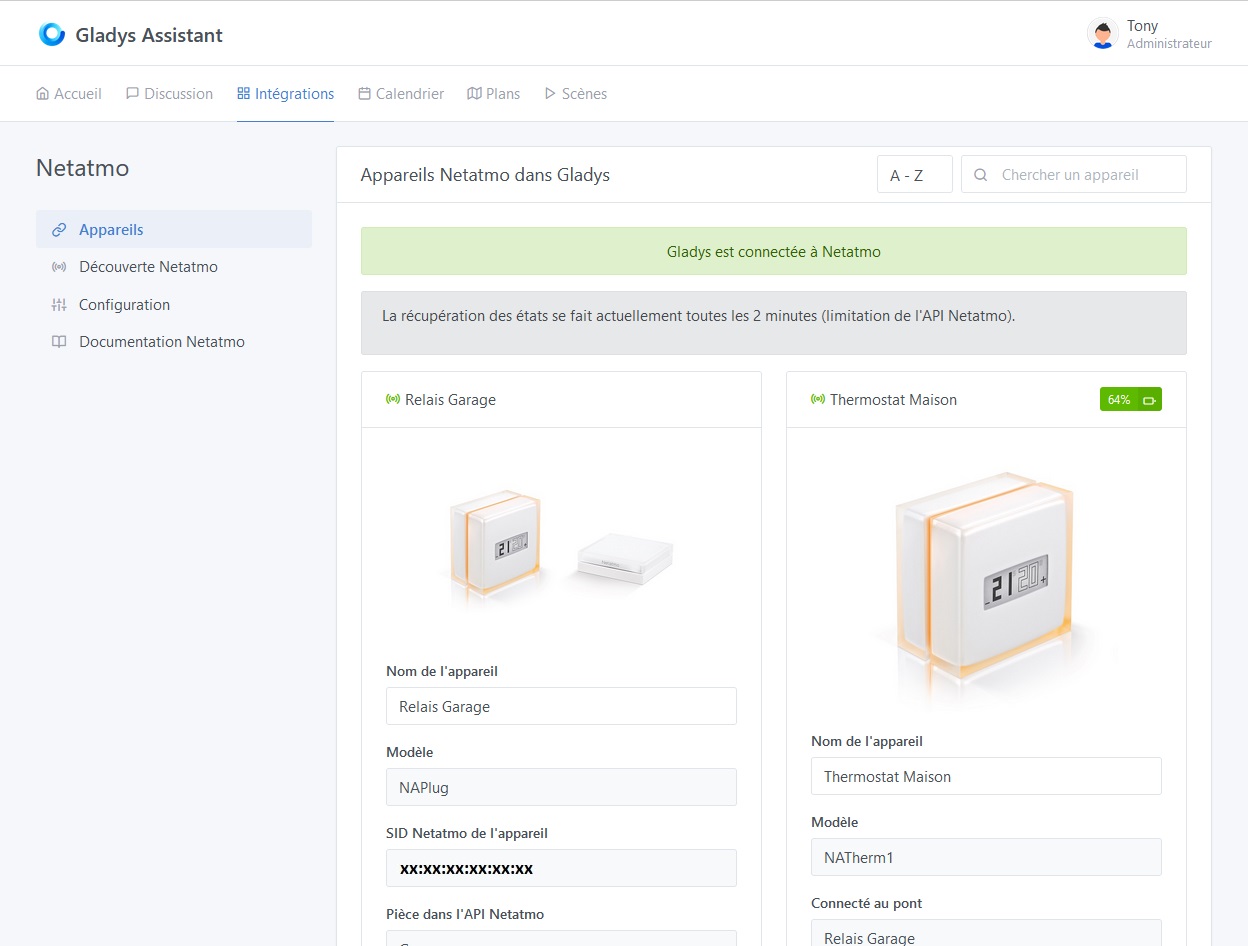Screen dimensions: 1248x946
Task: Click the battery indicator on Thermostat Maison
Action: tap(1130, 398)
